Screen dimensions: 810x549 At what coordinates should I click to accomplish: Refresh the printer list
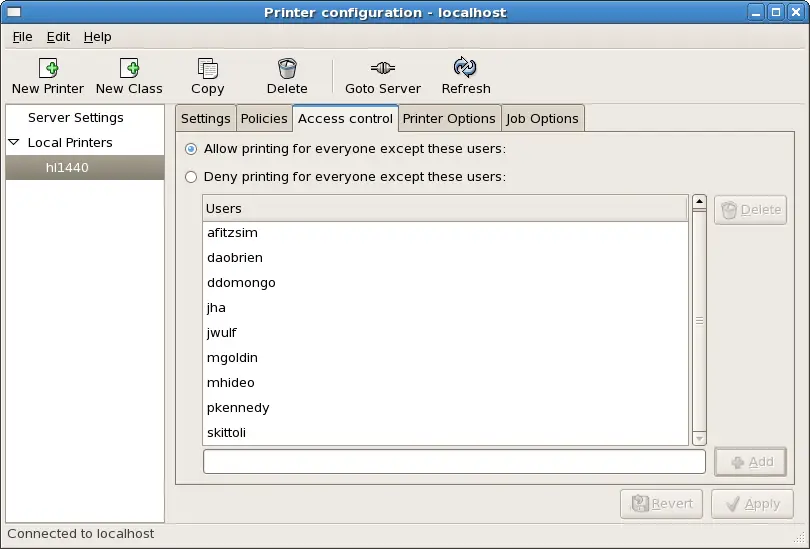(465, 68)
